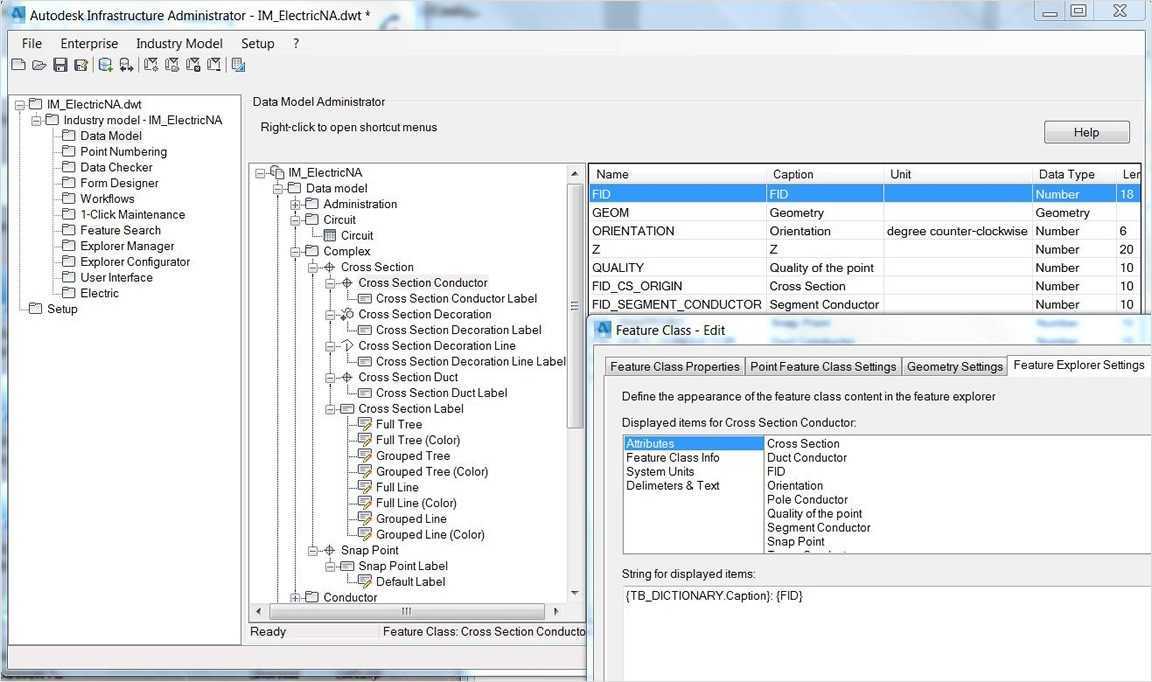1152x682 pixels.
Task: Click the vertical scrollbar of data model tree
Action: tap(575, 304)
